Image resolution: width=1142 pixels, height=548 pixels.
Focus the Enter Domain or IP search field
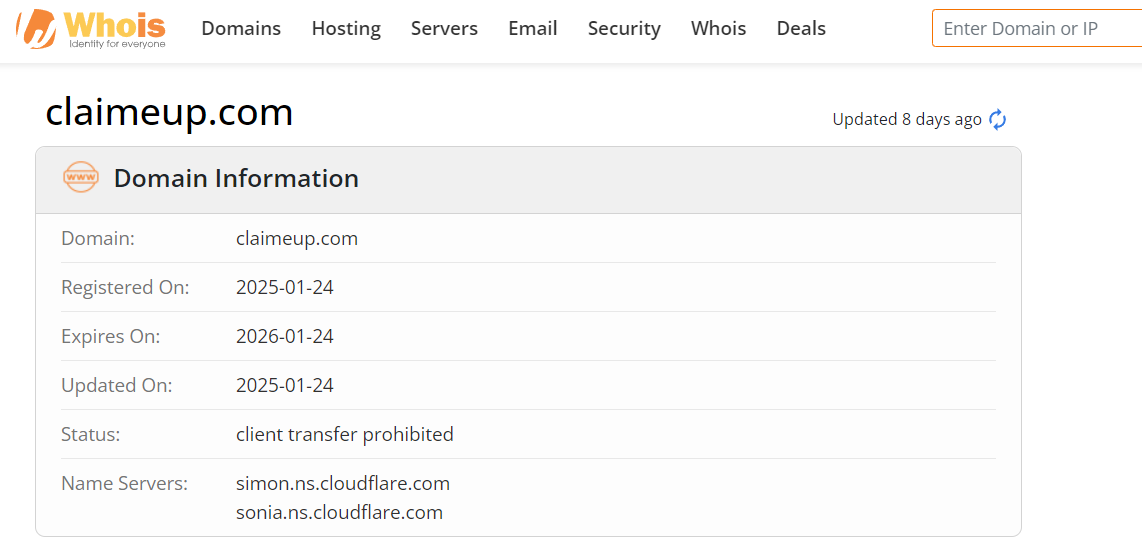pyautogui.click(x=1035, y=29)
